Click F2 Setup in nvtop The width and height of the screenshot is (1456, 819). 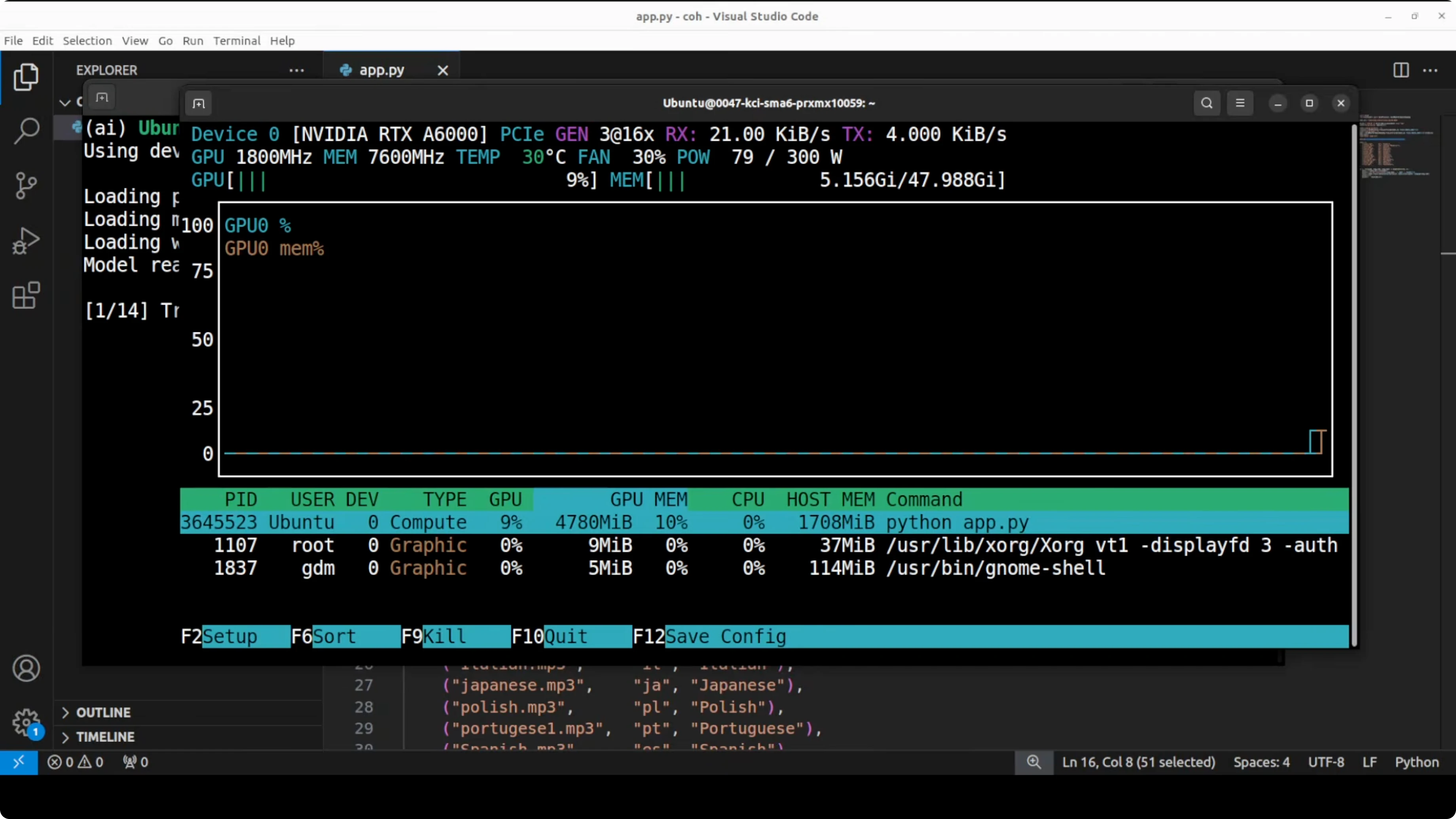coord(229,637)
